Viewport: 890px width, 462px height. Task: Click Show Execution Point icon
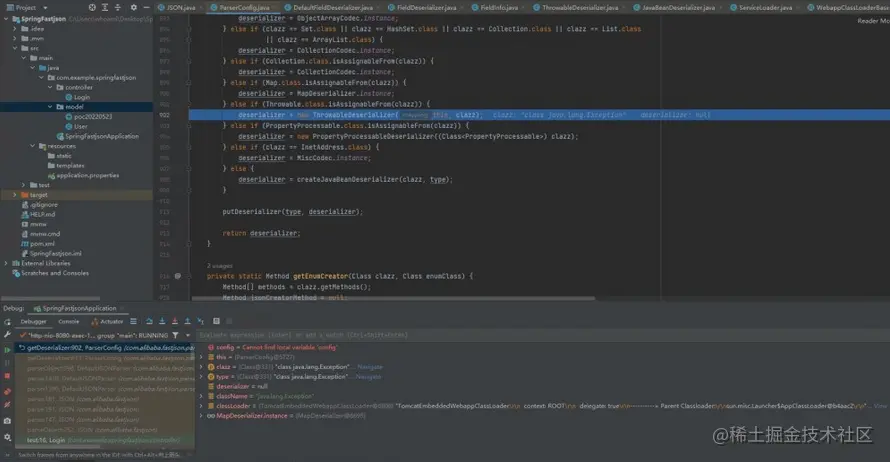(133, 321)
